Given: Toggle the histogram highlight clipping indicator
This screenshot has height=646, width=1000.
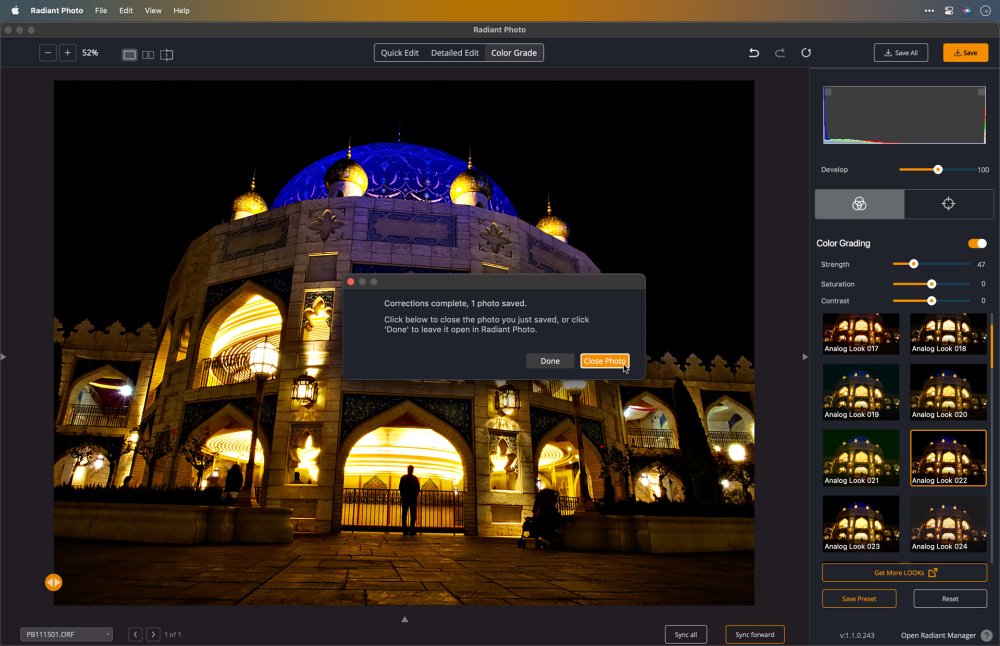Looking at the screenshot, I should coord(981,92).
